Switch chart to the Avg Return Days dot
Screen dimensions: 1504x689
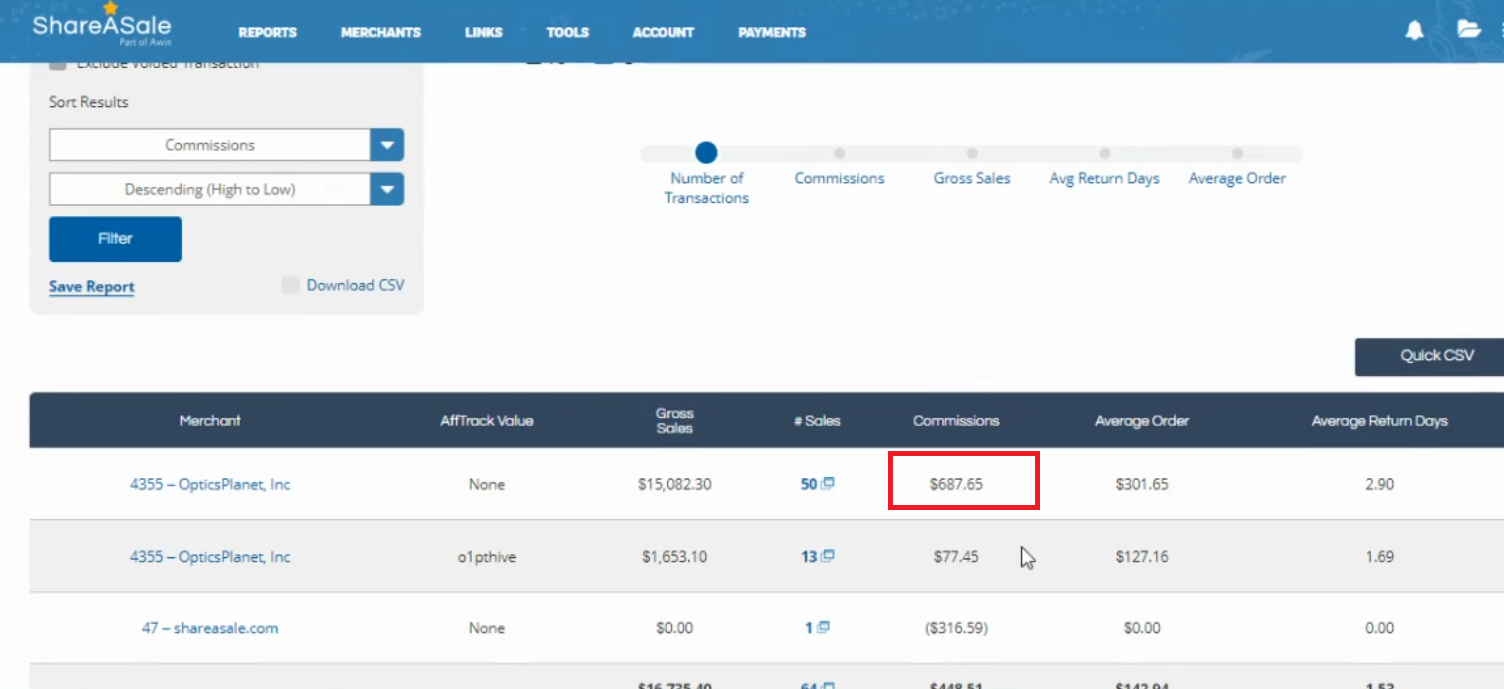pos(1104,153)
